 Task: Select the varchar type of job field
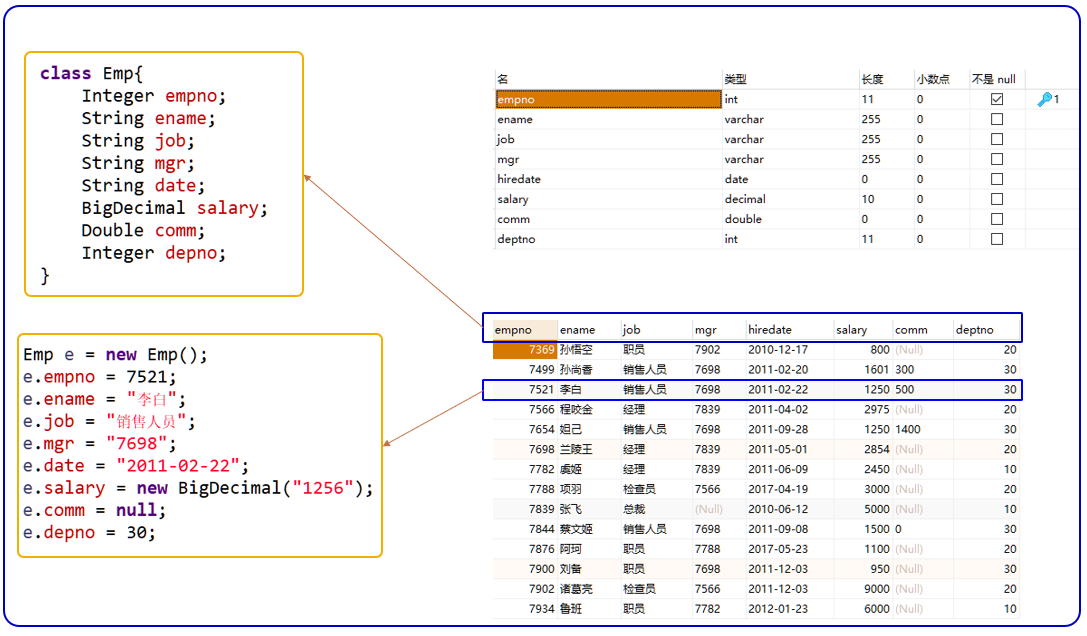[744, 139]
